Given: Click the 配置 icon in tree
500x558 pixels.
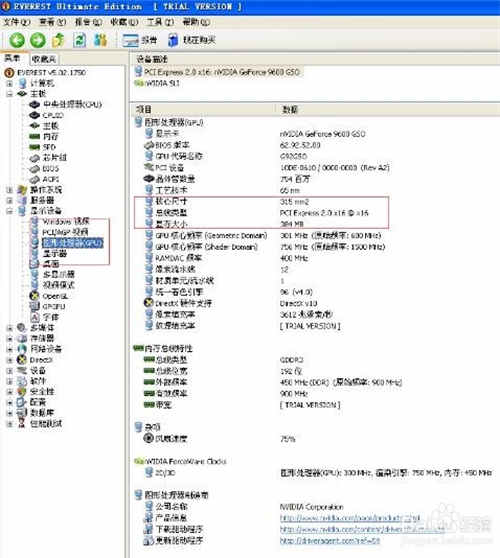Looking at the screenshot, I should 22,402.
